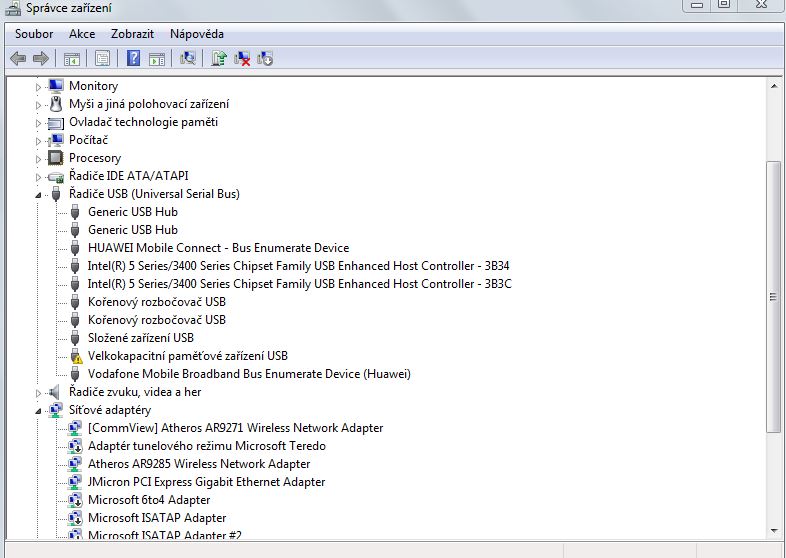The image size is (786, 558).
Task: Click the HUAWEI Mobile Connect device icon
Action: point(75,248)
